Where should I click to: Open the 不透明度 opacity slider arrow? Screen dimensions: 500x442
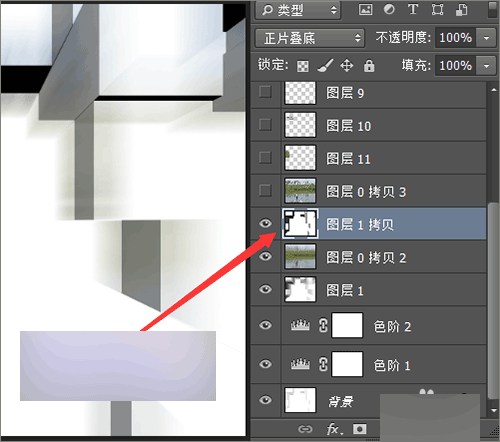487,38
